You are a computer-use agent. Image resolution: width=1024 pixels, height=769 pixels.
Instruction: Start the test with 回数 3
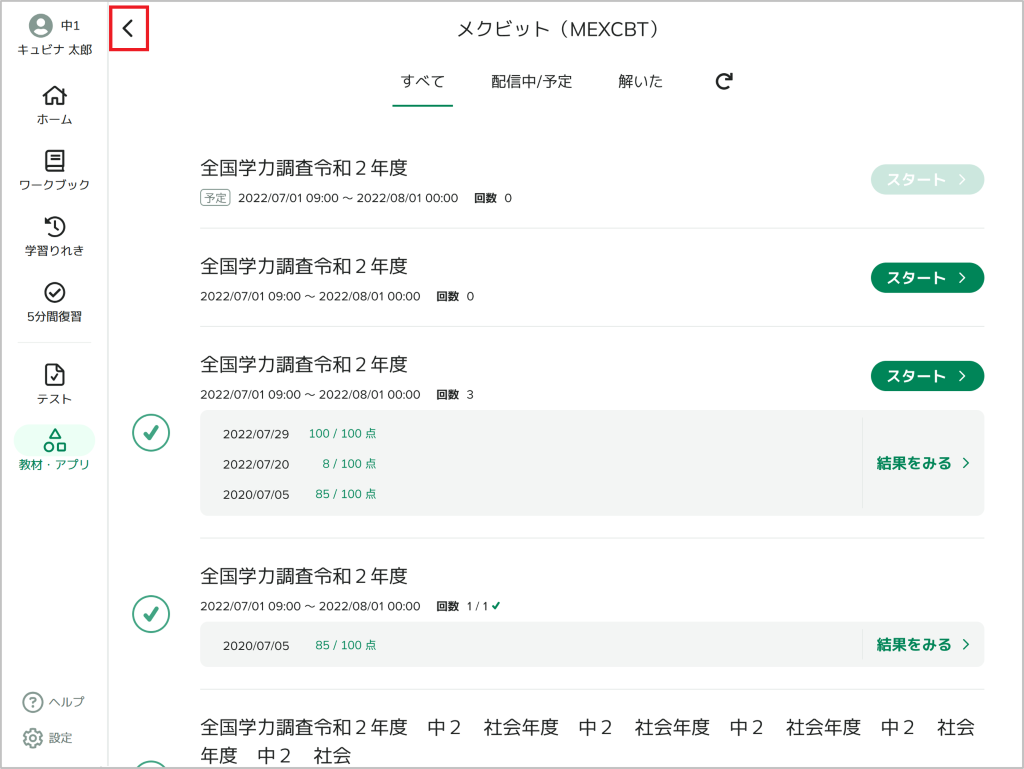pos(927,376)
